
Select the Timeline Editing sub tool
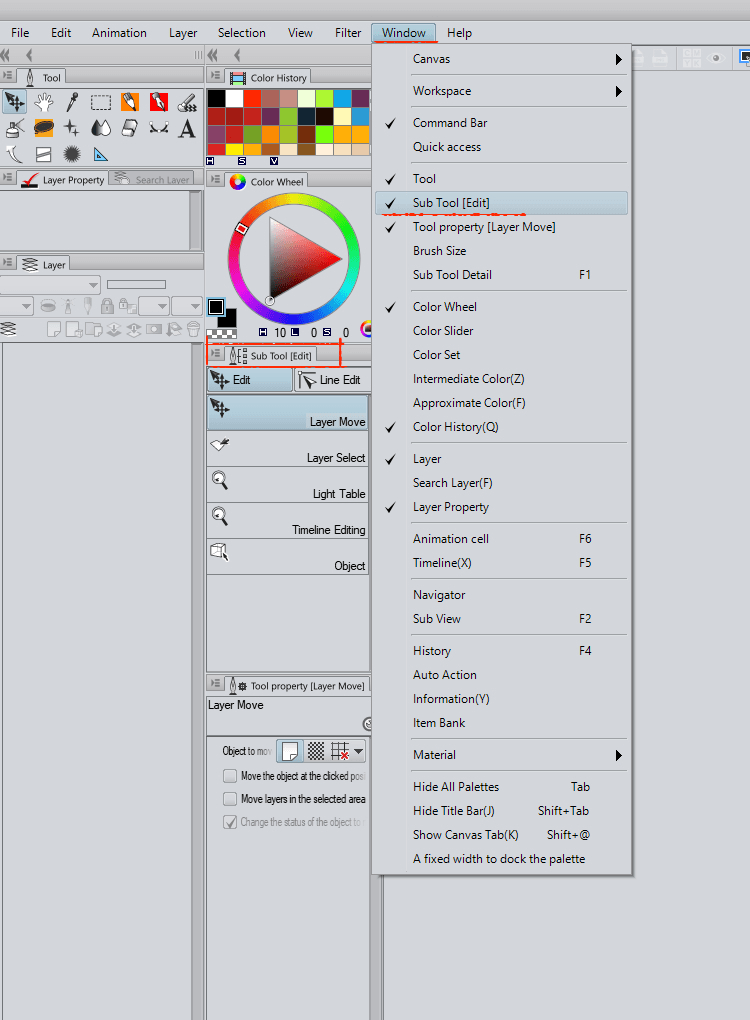click(288, 520)
